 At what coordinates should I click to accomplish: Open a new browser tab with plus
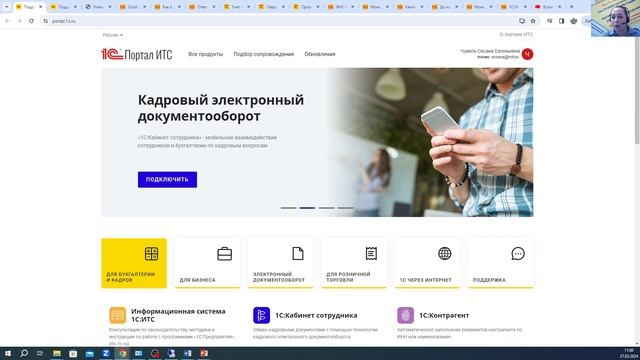[x=571, y=7]
